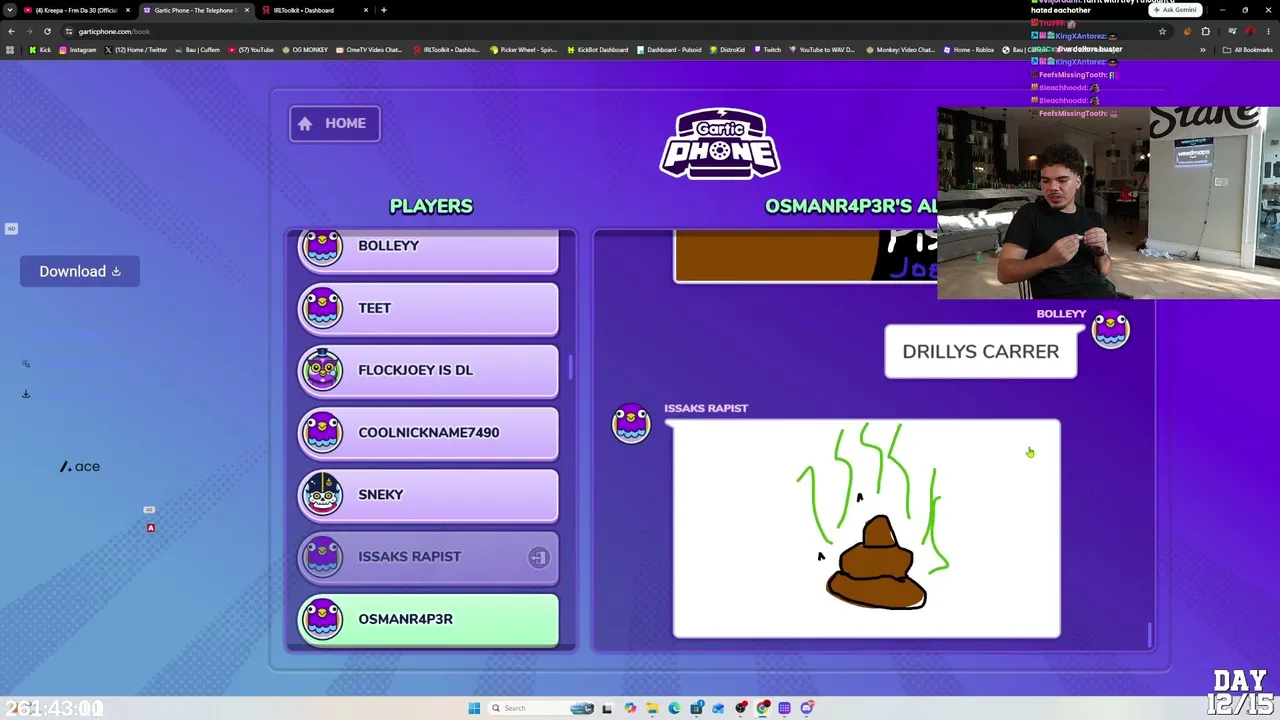Image resolution: width=1280 pixels, height=720 pixels.
Task: Click the avatar next to the poop drawing
Action: pyautogui.click(x=631, y=424)
